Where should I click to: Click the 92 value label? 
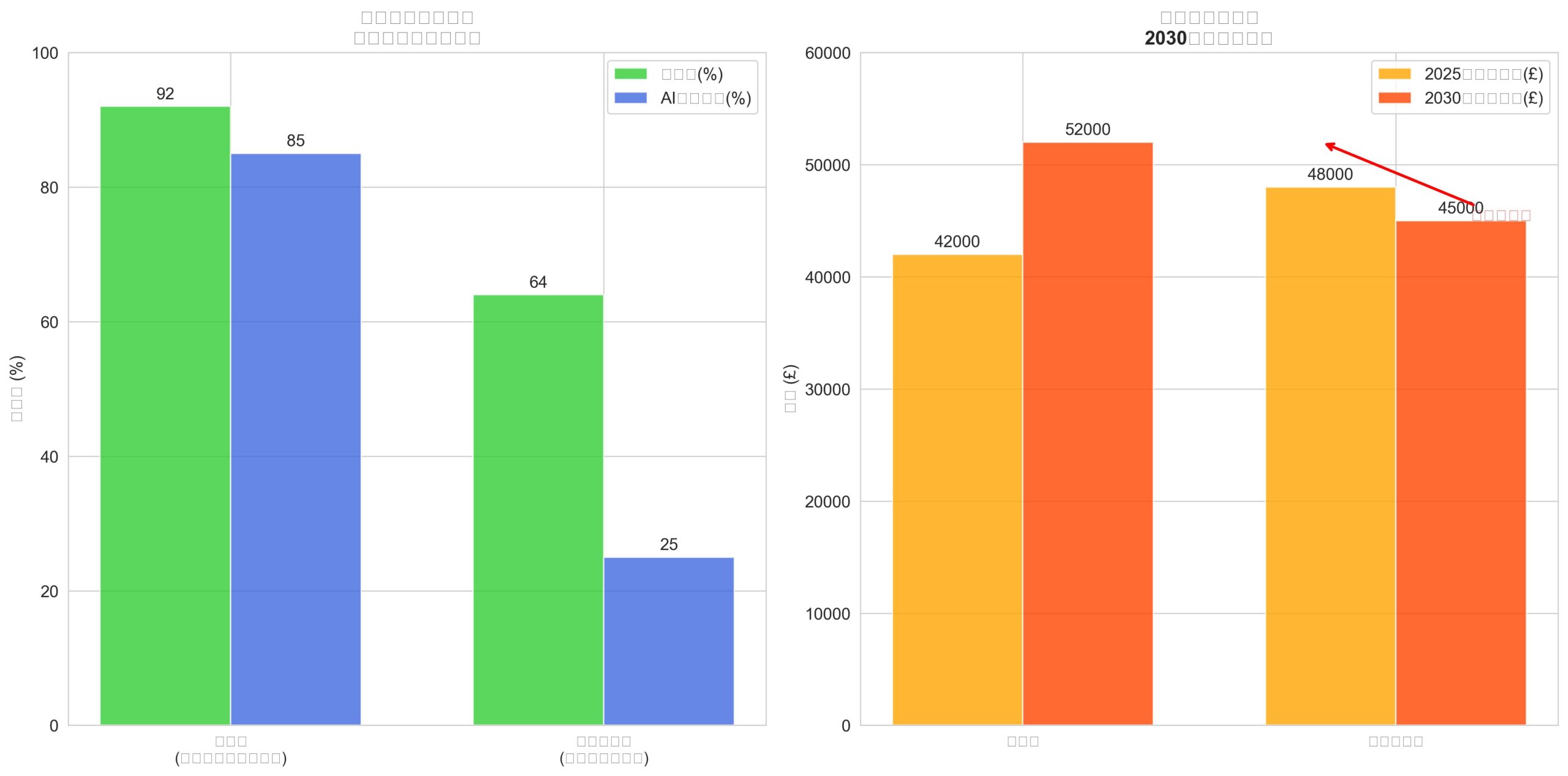165,94
